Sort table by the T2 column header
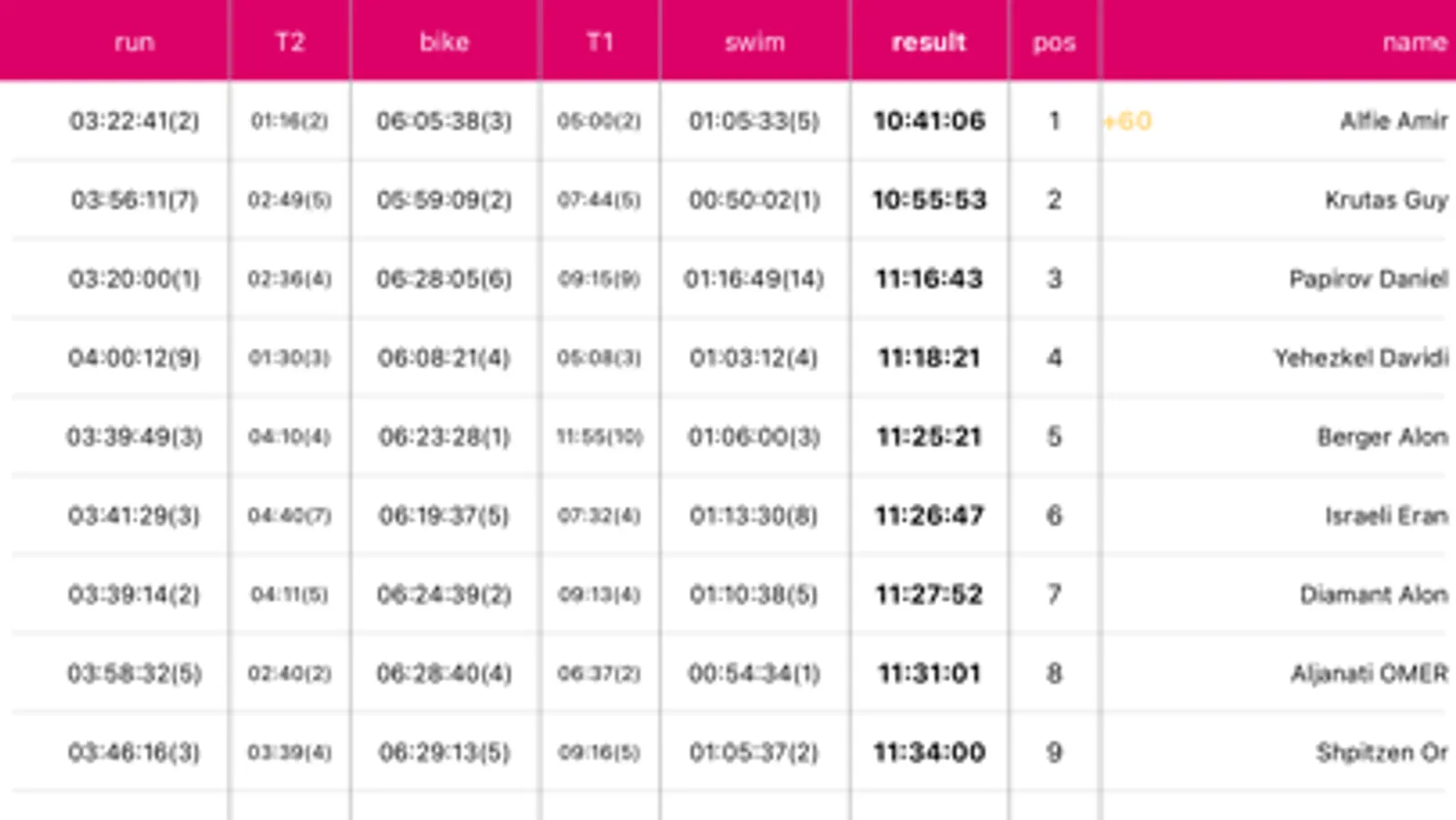 (290, 42)
